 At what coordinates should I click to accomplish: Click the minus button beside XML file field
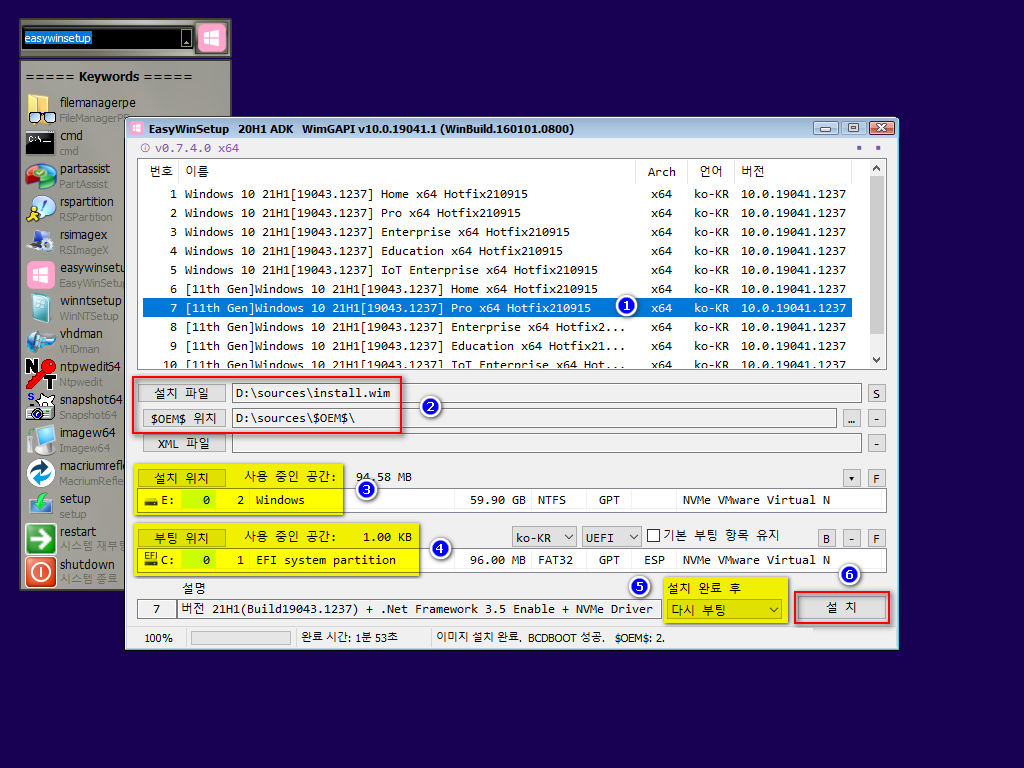[x=876, y=444]
